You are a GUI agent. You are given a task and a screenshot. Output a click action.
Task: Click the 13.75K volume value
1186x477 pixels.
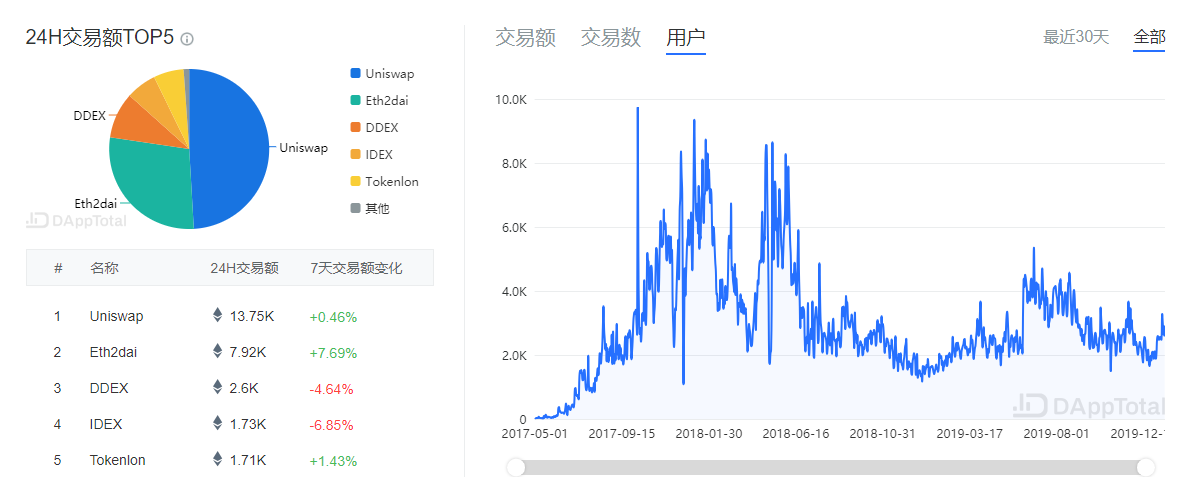pyautogui.click(x=252, y=316)
